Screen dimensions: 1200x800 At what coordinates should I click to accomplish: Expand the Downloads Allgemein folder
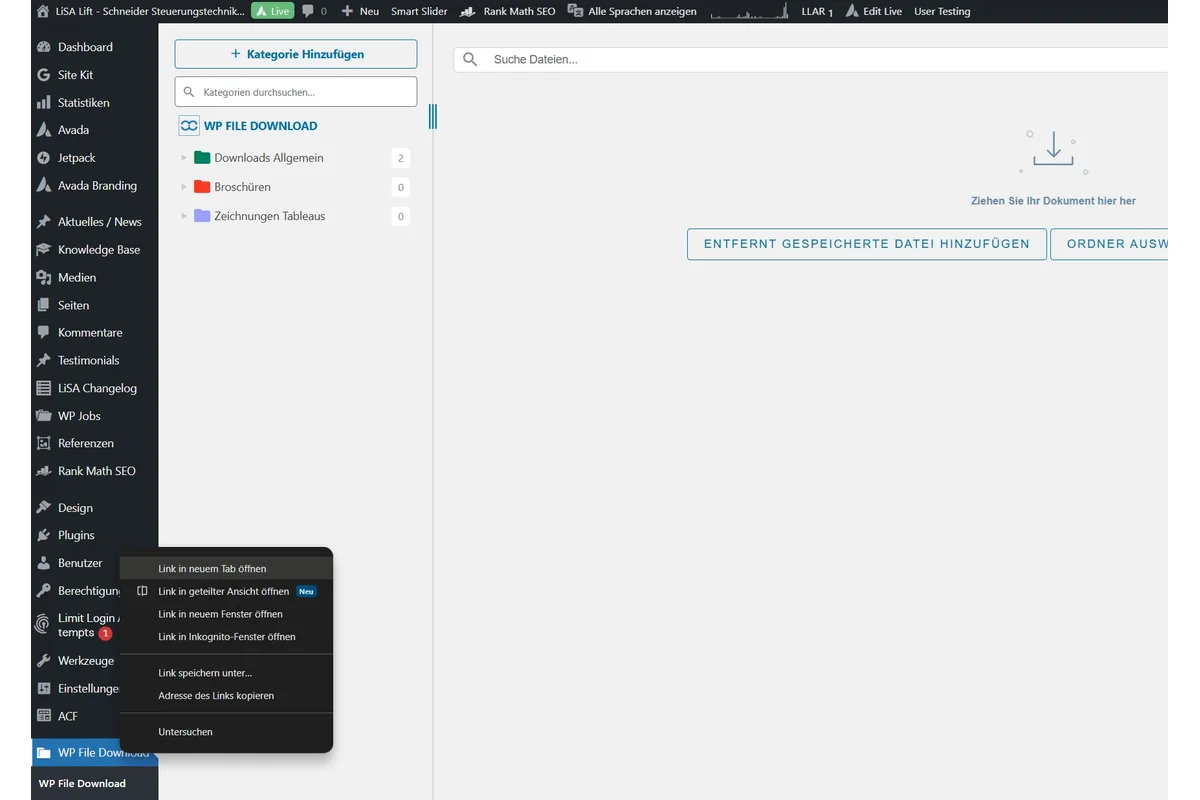click(184, 157)
